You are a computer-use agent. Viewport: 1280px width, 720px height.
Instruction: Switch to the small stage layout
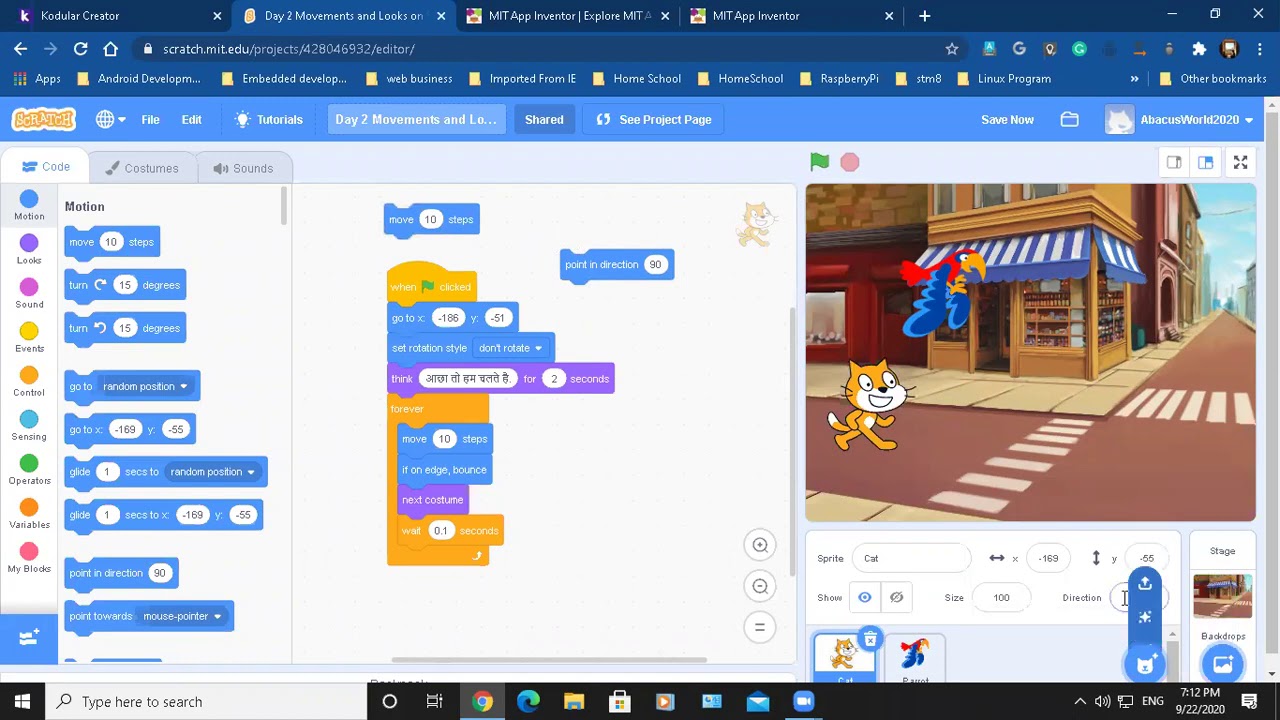1174,162
